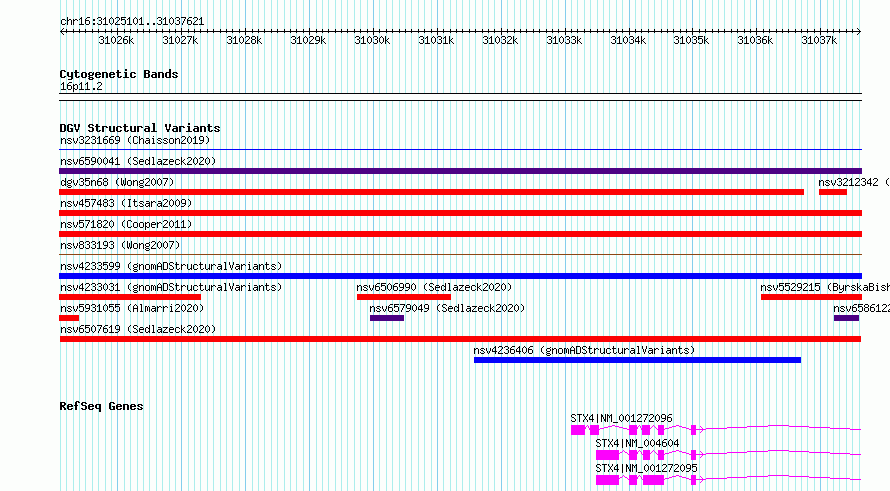Click the red nsv6506990 bar

pos(404,297)
